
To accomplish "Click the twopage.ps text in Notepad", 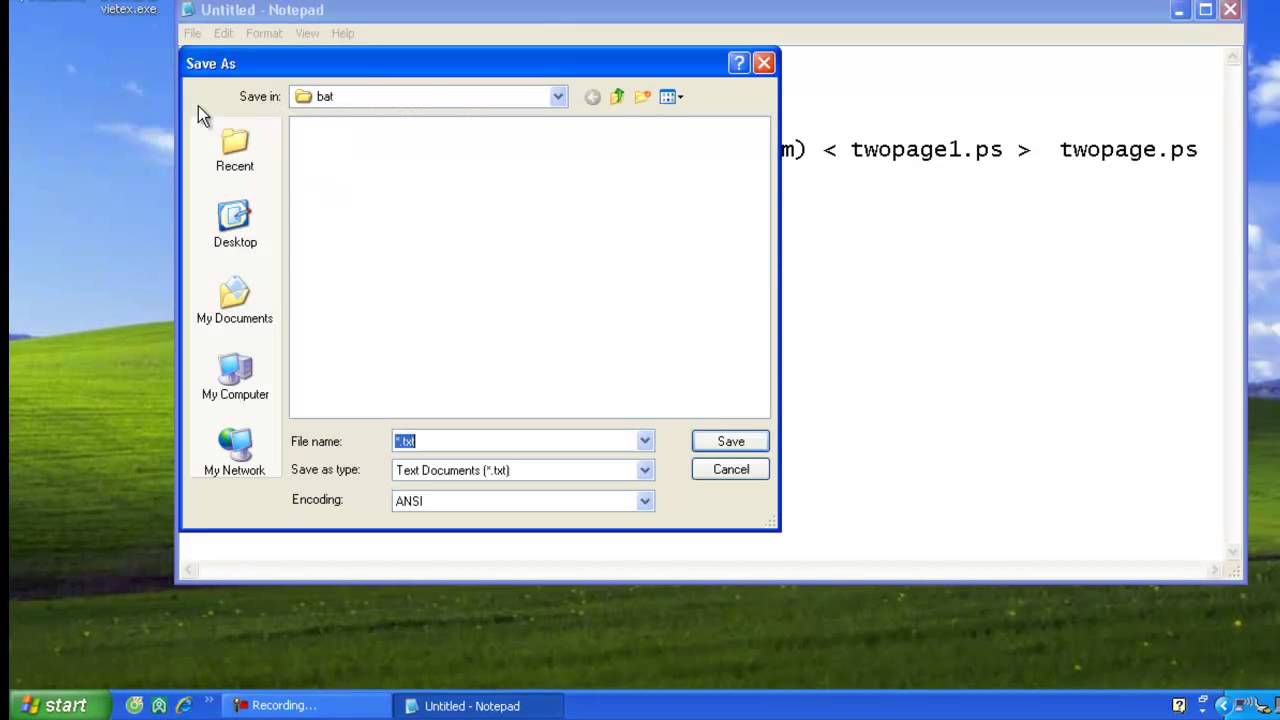I will pos(1128,149).
